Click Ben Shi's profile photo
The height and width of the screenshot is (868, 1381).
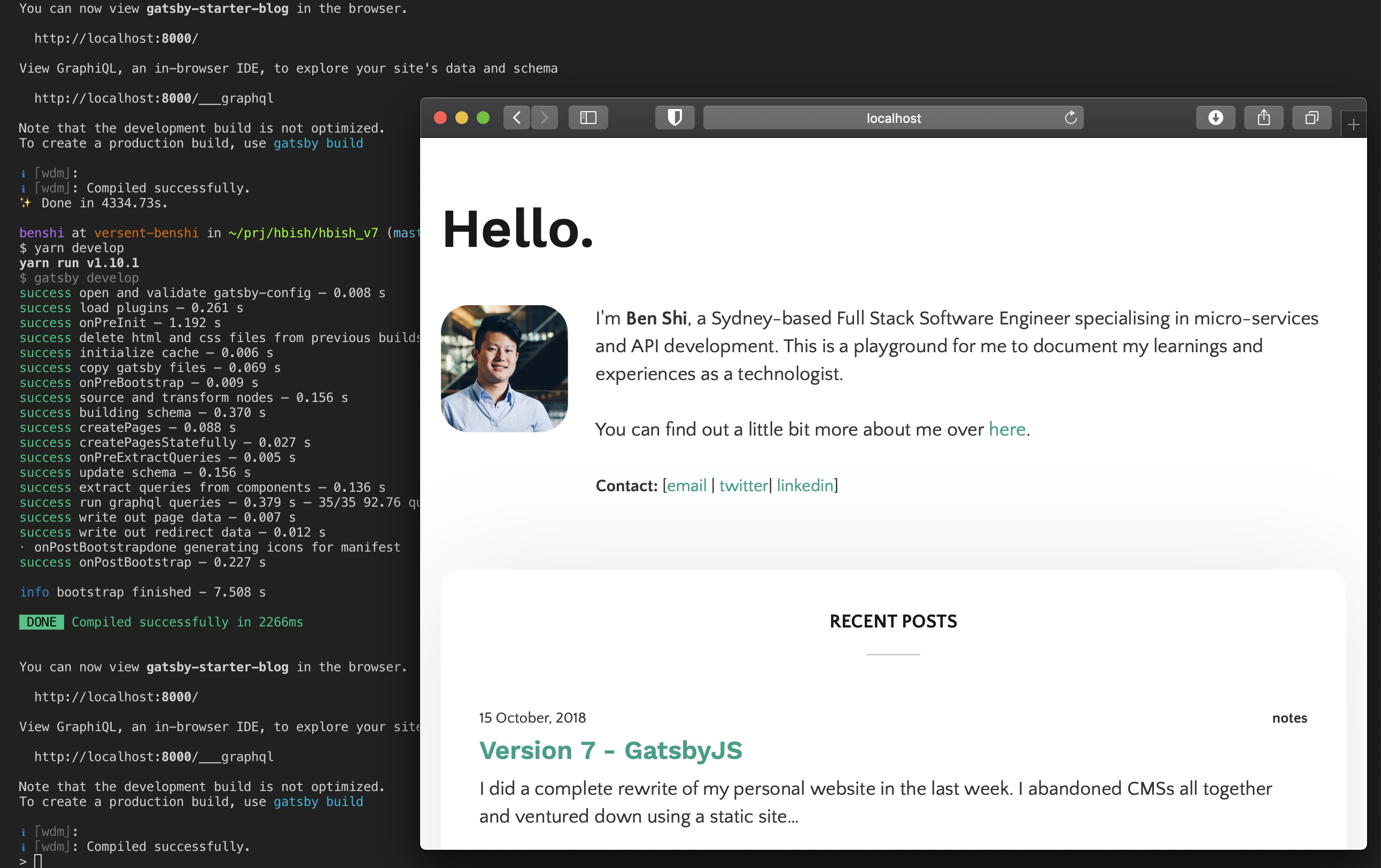coord(504,369)
